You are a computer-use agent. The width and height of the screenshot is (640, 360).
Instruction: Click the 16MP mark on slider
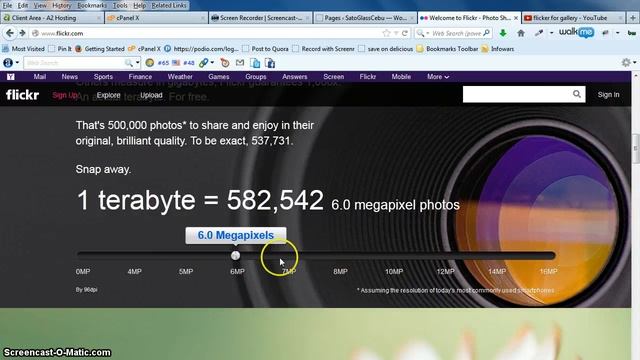point(548,271)
